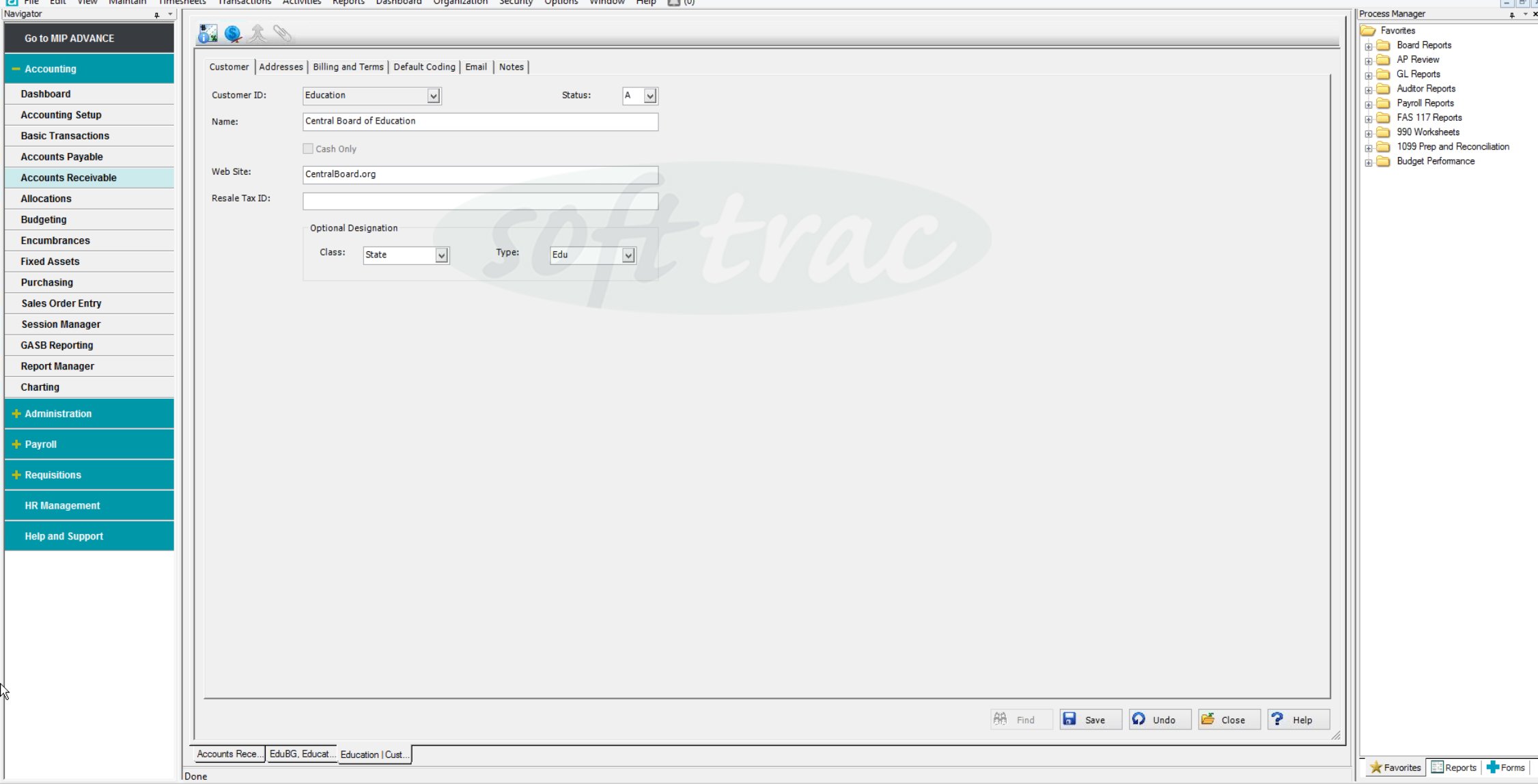
Task: Open HR Management in the navigator
Action: coord(89,506)
